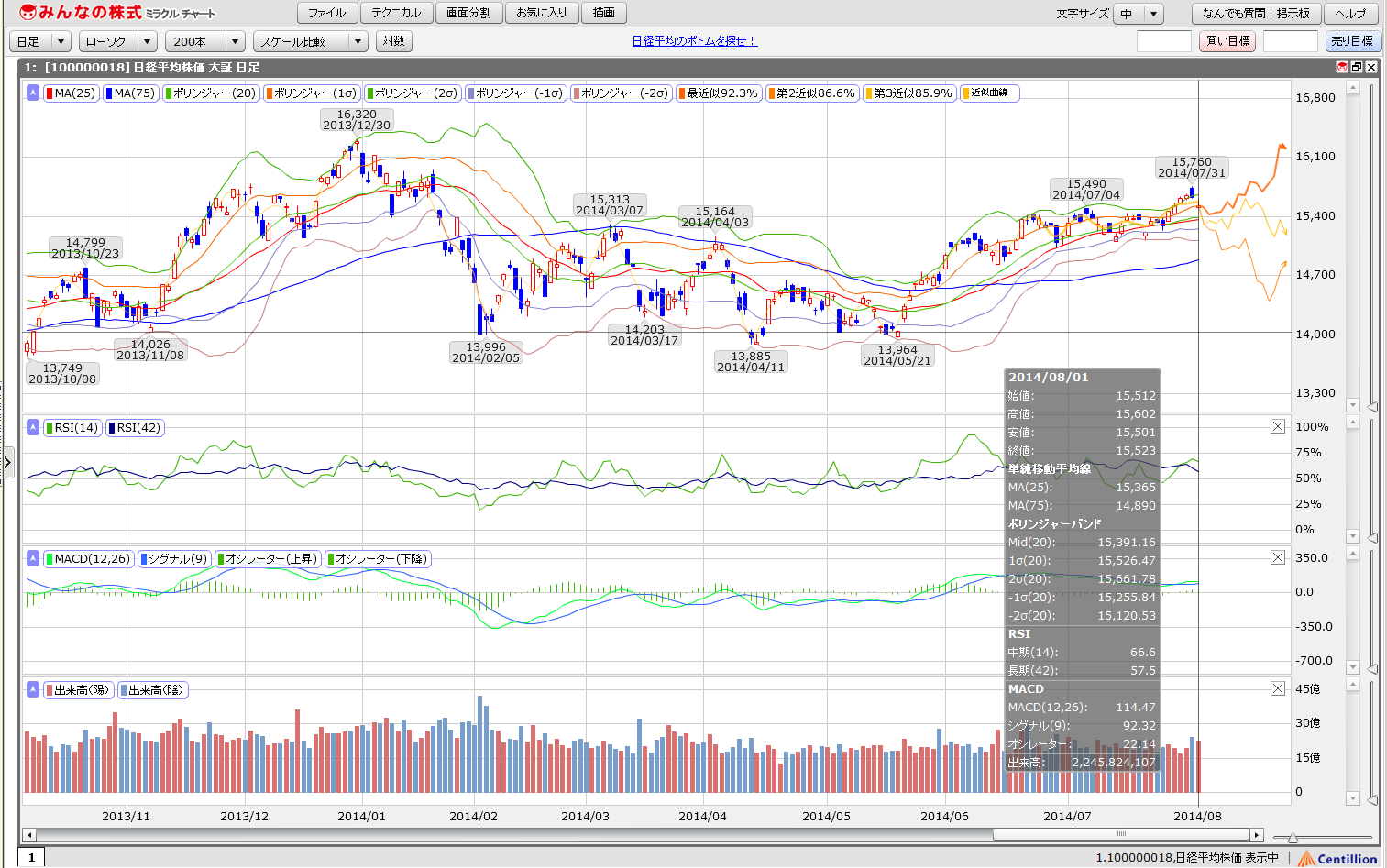Open the 日経平均のボトムを探せ！ link

tap(694, 41)
